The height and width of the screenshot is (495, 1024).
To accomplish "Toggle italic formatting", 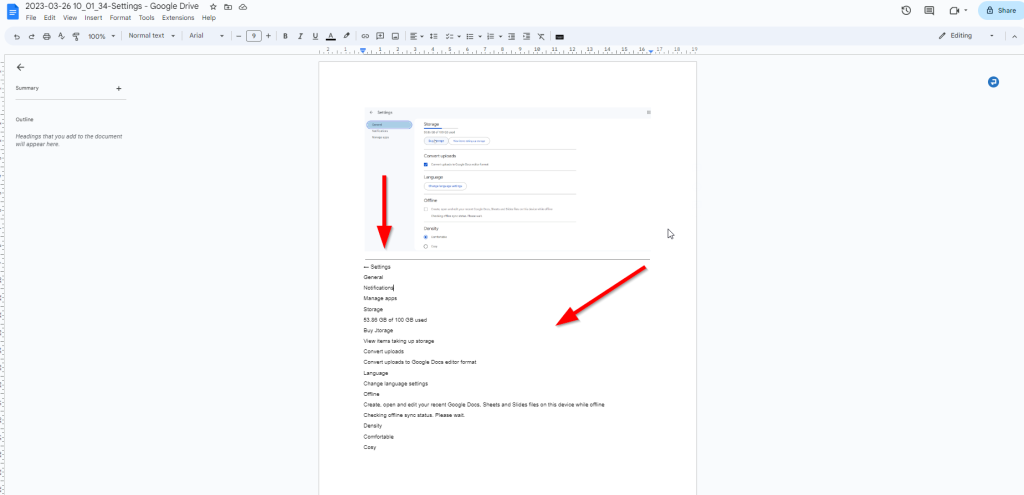I will point(301,36).
